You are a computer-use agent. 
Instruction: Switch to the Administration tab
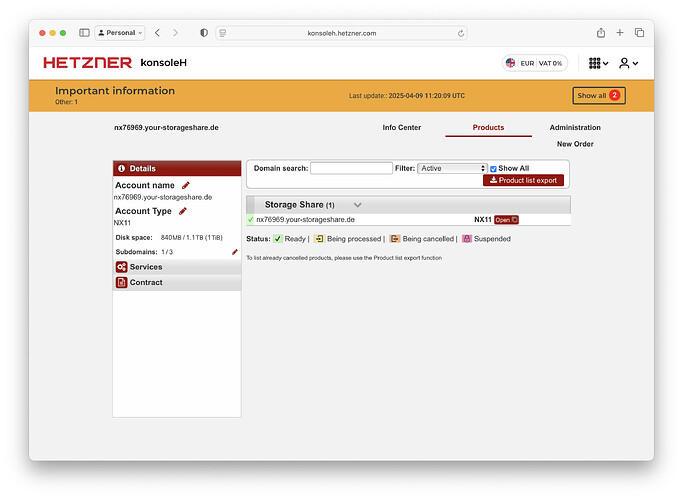[x=575, y=128]
